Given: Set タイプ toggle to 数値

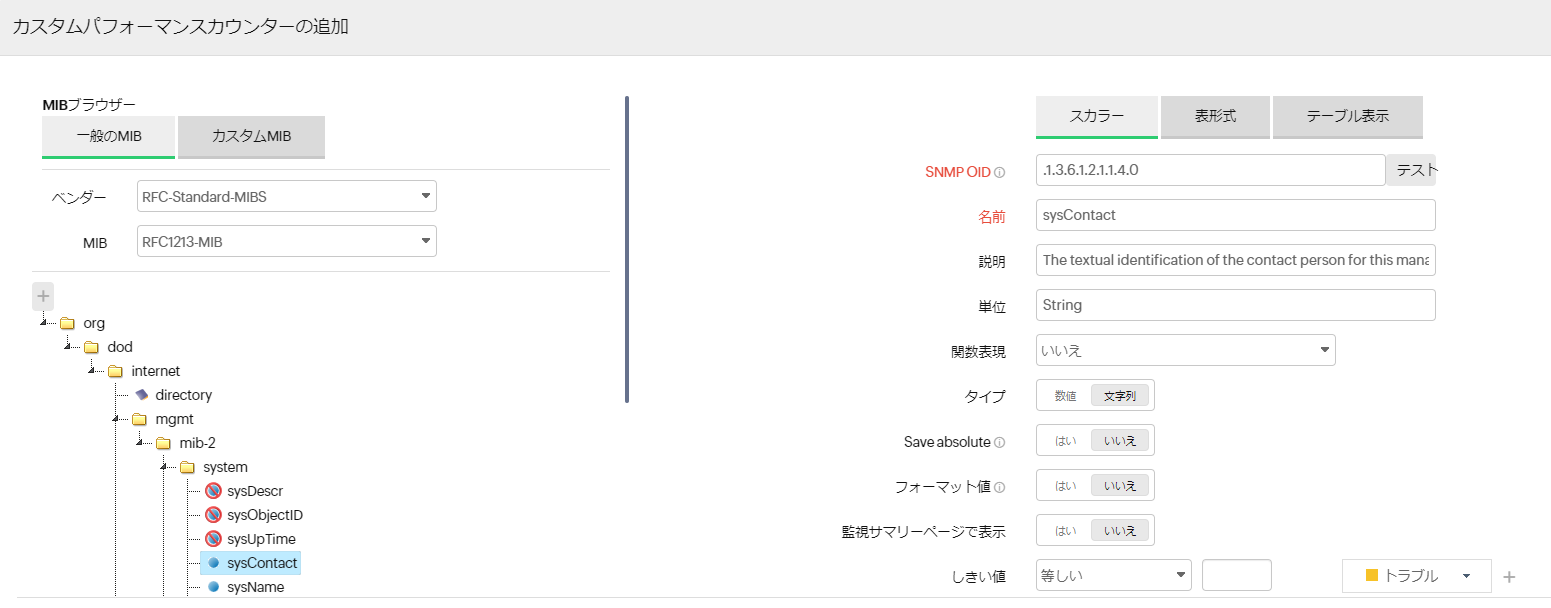Looking at the screenshot, I should click(1065, 396).
